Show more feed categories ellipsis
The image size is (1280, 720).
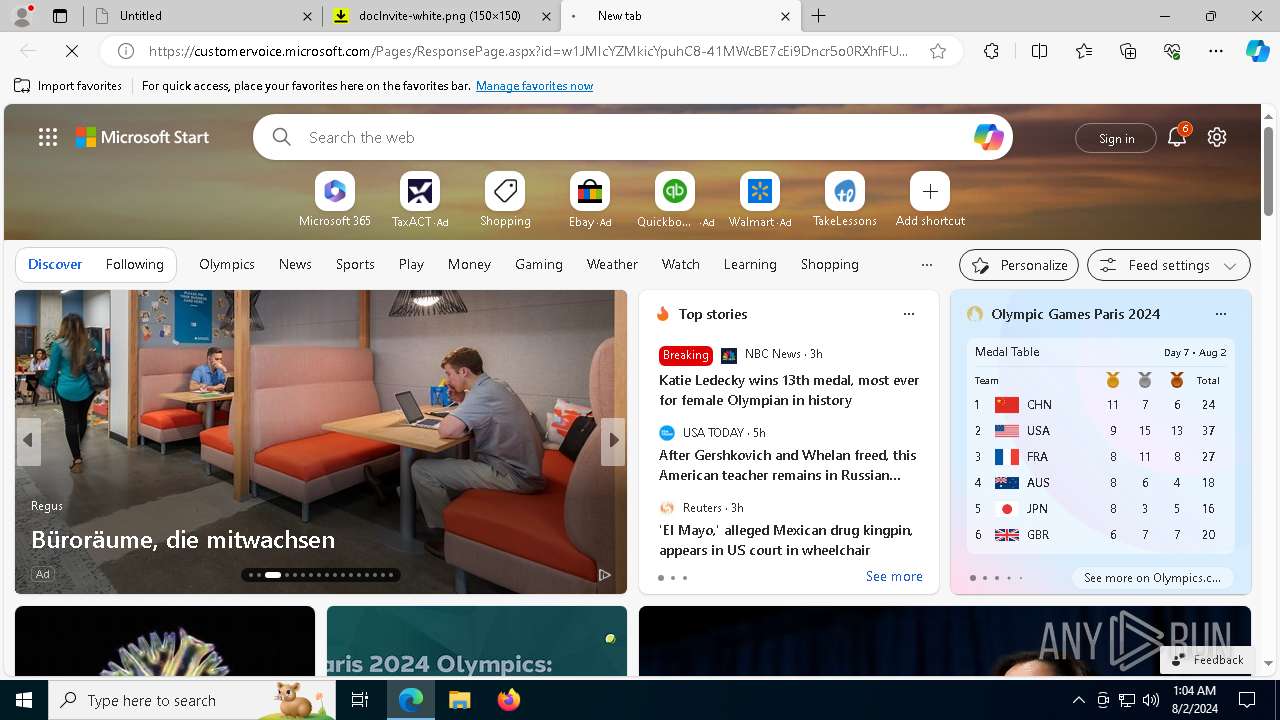point(927,265)
